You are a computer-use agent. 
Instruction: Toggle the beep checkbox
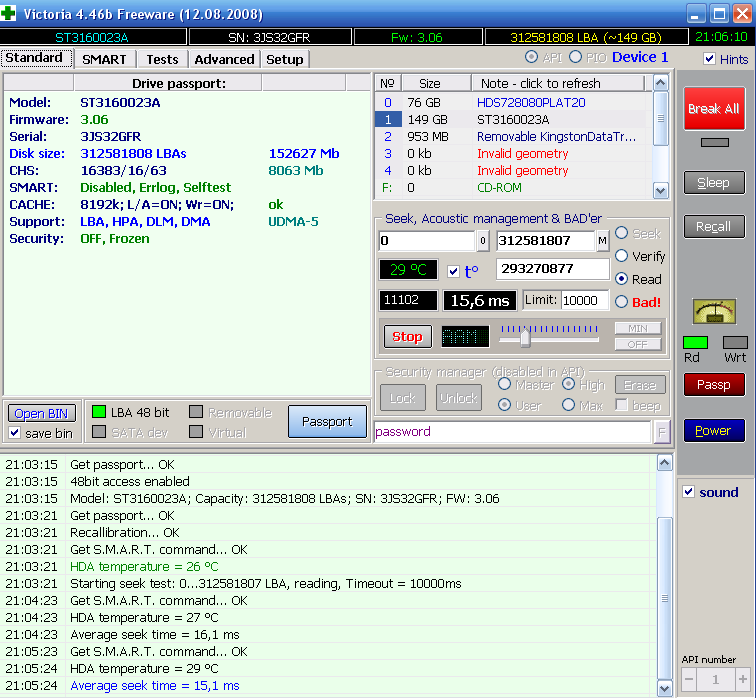click(x=621, y=405)
